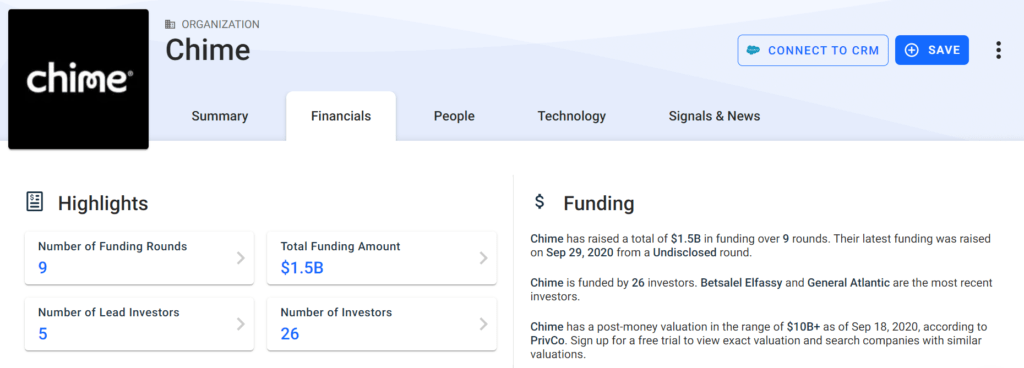
Task: Open the Signals & News tab
Action: 714,116
